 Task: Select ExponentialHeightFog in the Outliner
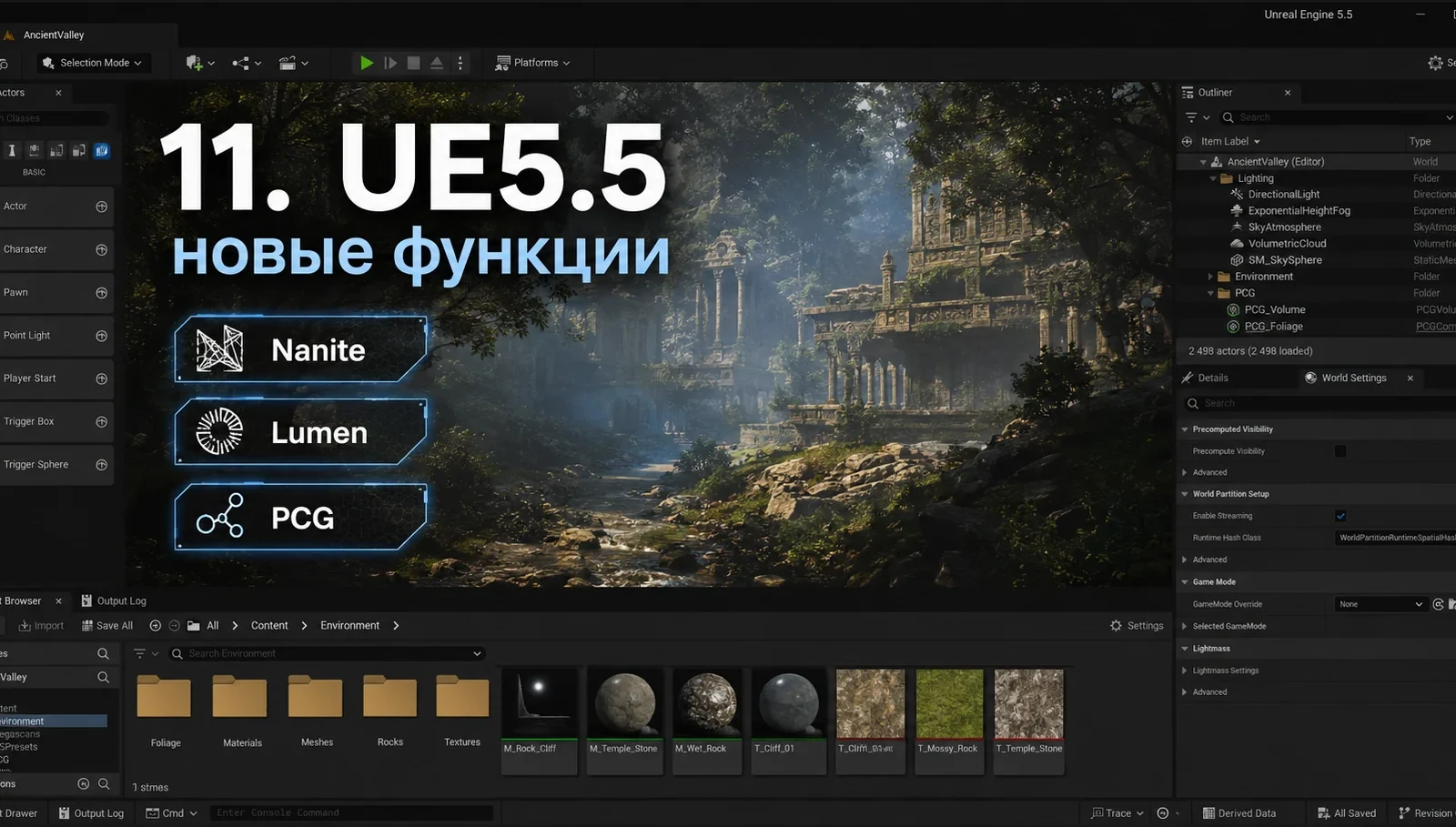1299,211
